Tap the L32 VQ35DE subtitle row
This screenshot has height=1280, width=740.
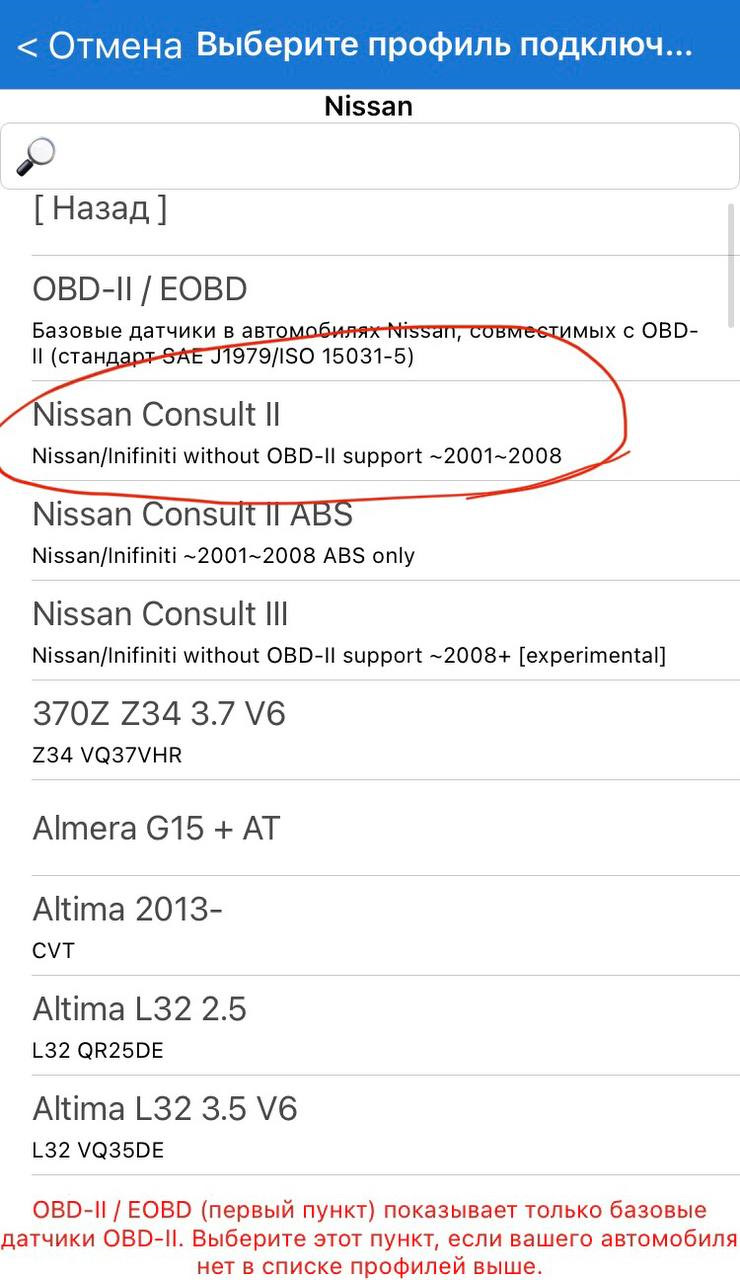98,1151
